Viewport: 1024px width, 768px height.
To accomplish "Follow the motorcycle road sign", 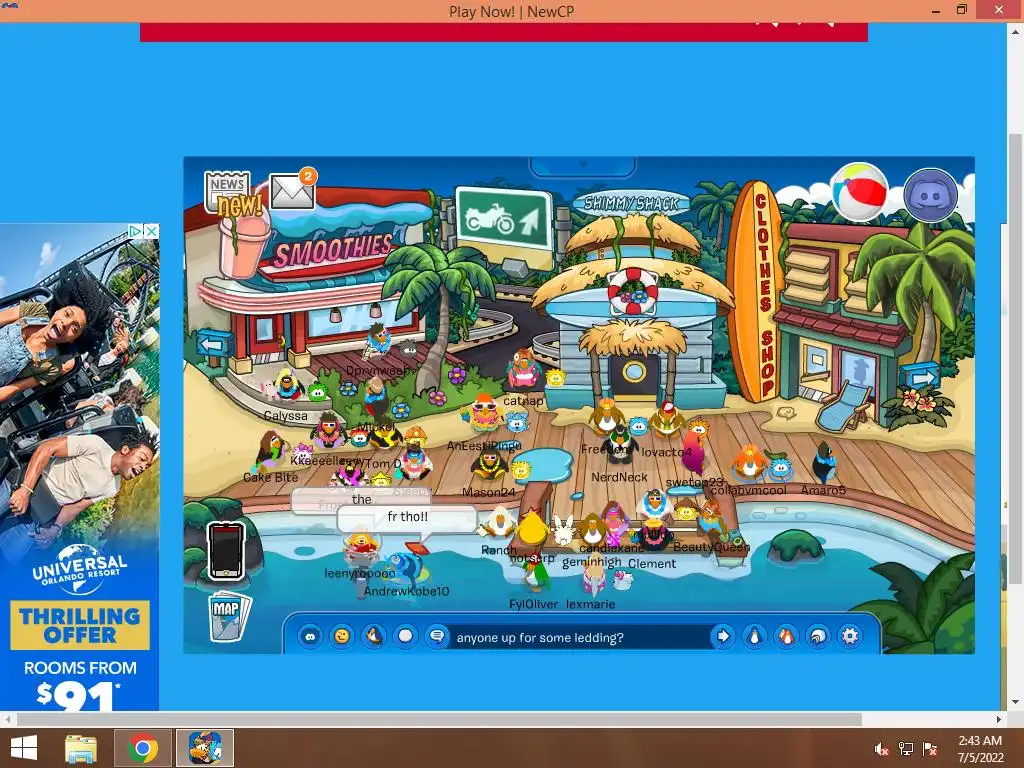I will (x=504, y=219).
